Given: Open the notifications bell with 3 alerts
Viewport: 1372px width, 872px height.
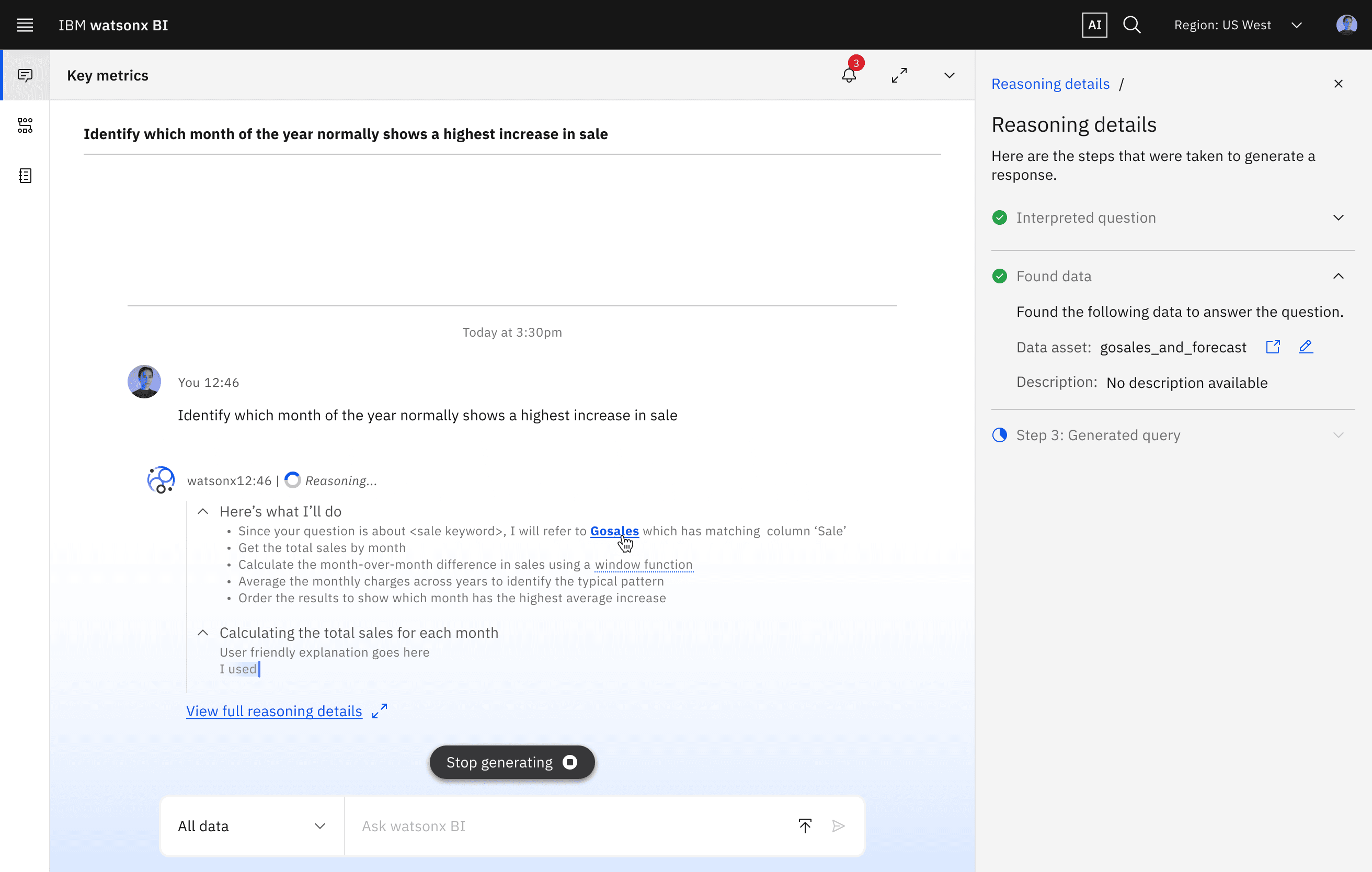Looking at the screenshot, I should point(849,75).
